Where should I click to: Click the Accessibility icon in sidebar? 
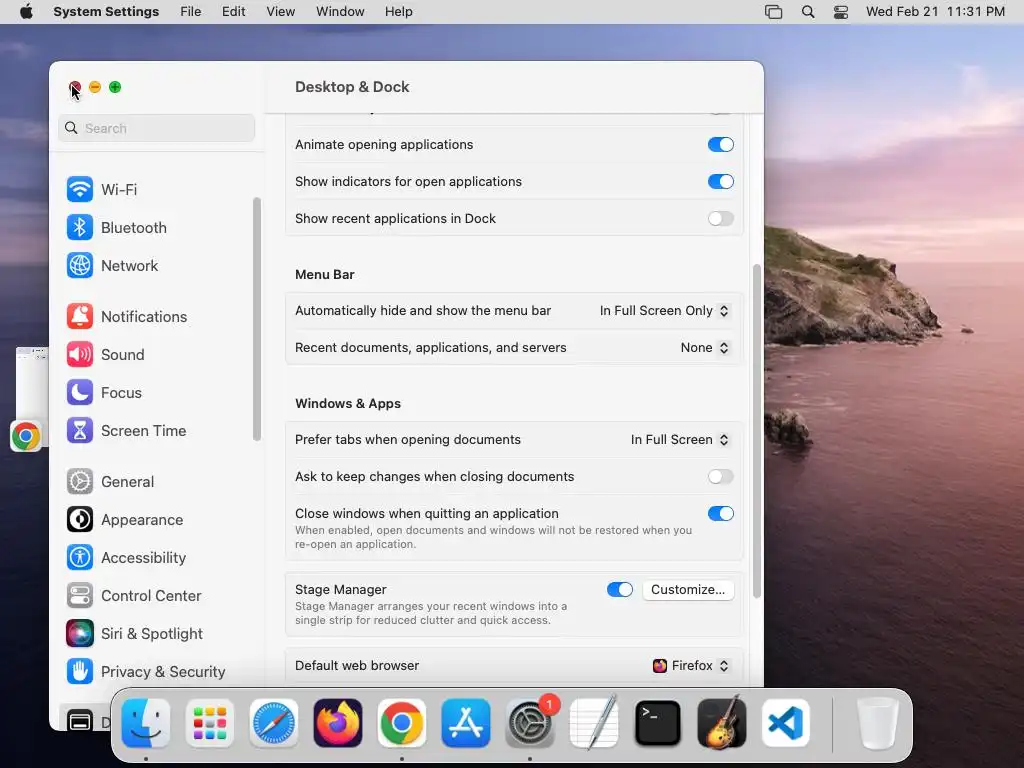[x=80, y=558]
